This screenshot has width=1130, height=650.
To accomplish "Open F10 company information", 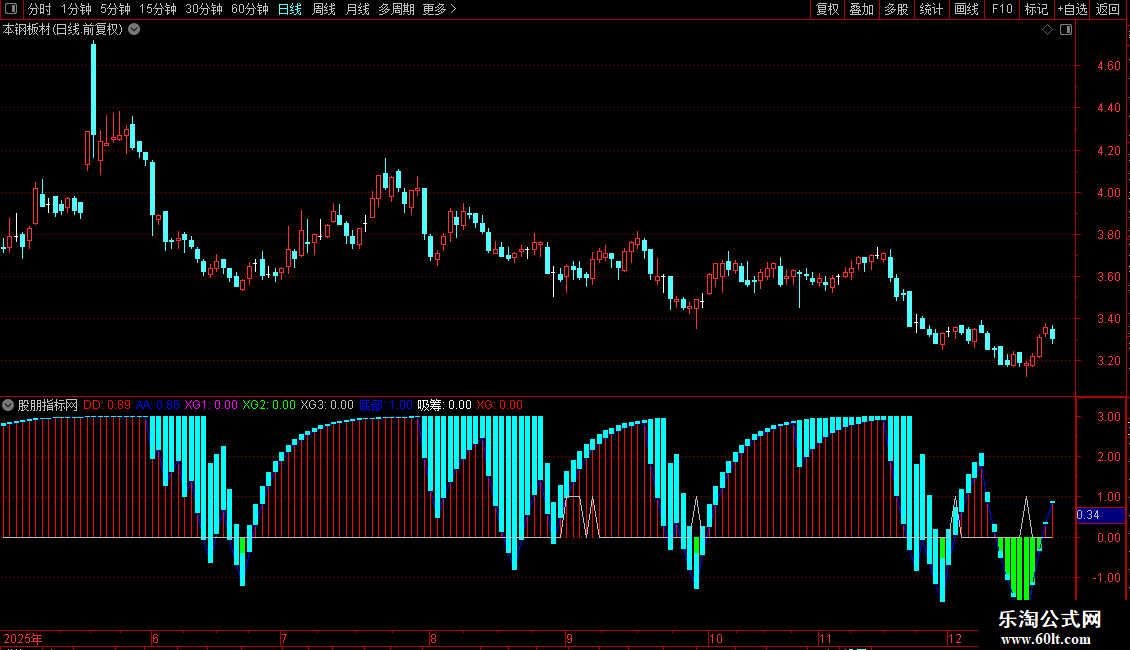I will (x=1002, y=9).
